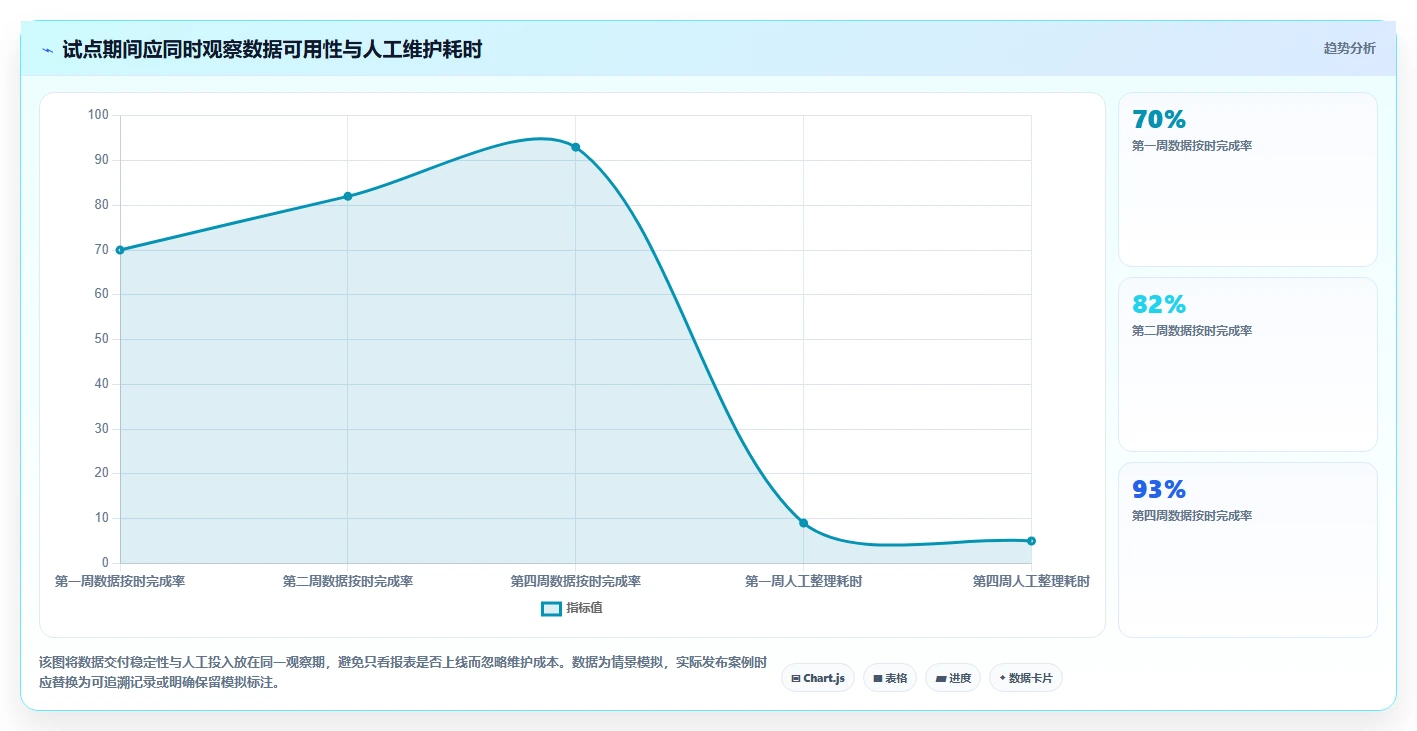
Task: Select the 表格 tag
Action: coord(890,678)
